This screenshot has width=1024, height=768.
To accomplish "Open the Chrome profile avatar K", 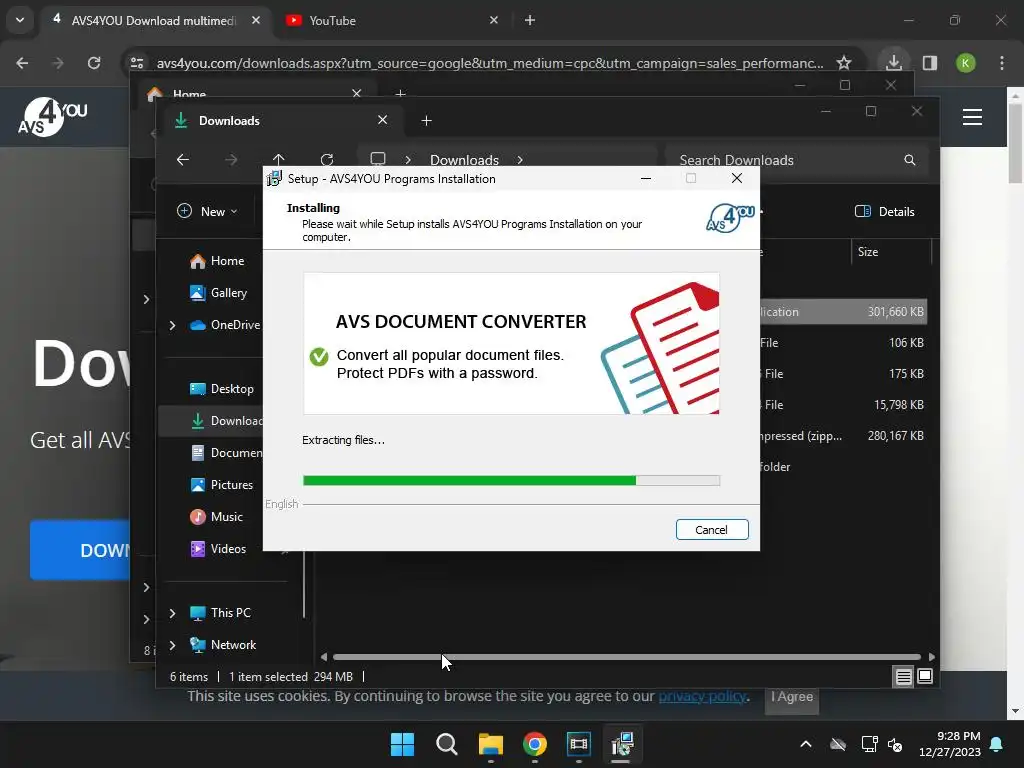I will (966, 63).
